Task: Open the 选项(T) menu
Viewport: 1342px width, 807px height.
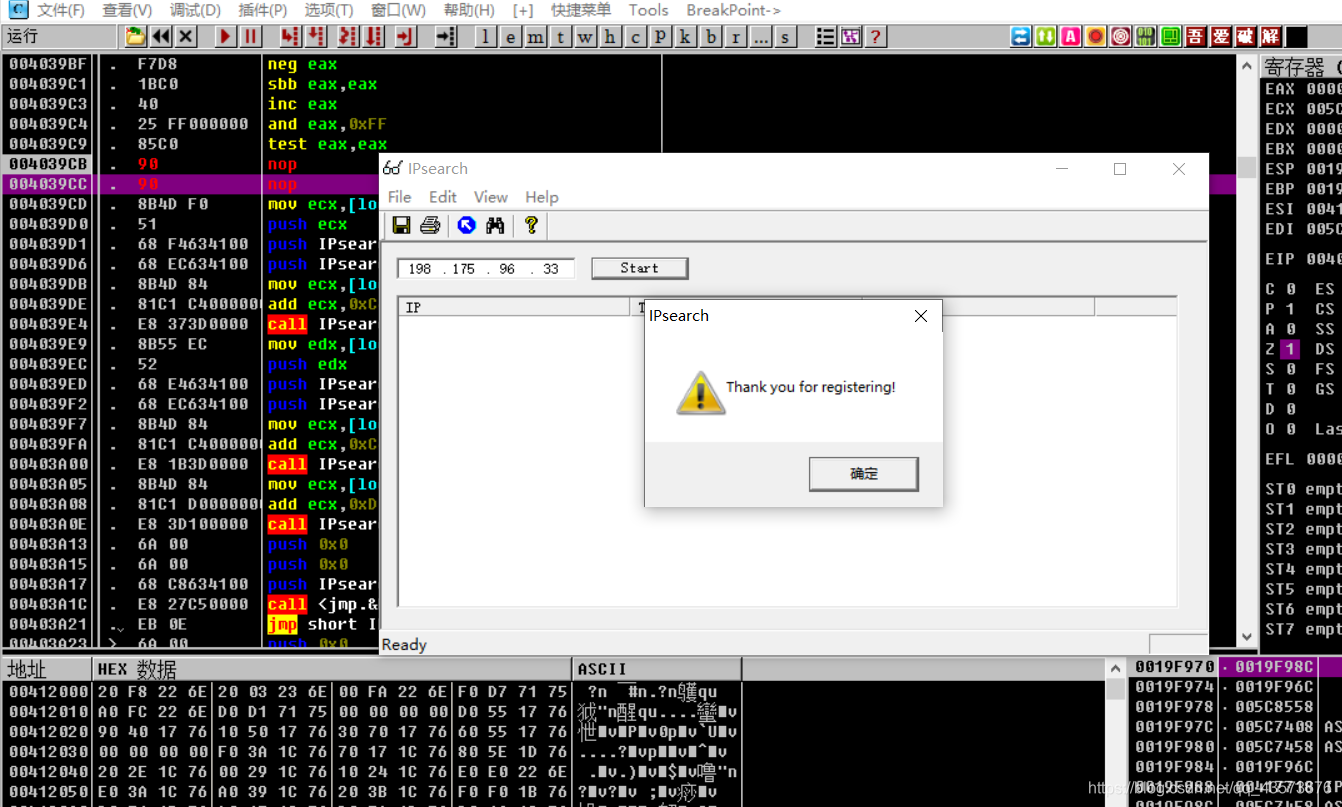Action: click(x=329, y=10)
